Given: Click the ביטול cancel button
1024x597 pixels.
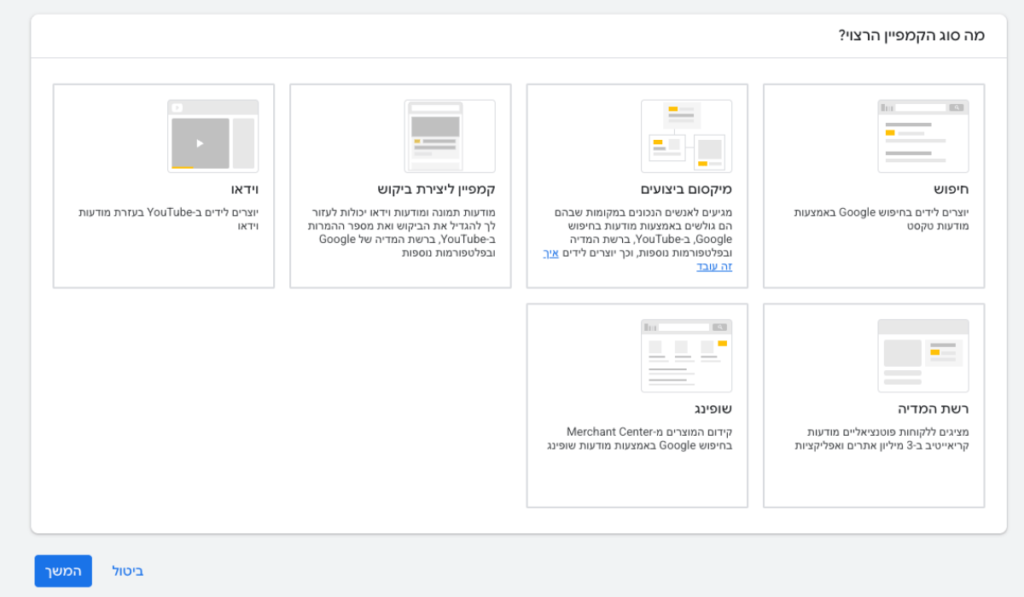Looking at the screenshot, I should point(127,571).
